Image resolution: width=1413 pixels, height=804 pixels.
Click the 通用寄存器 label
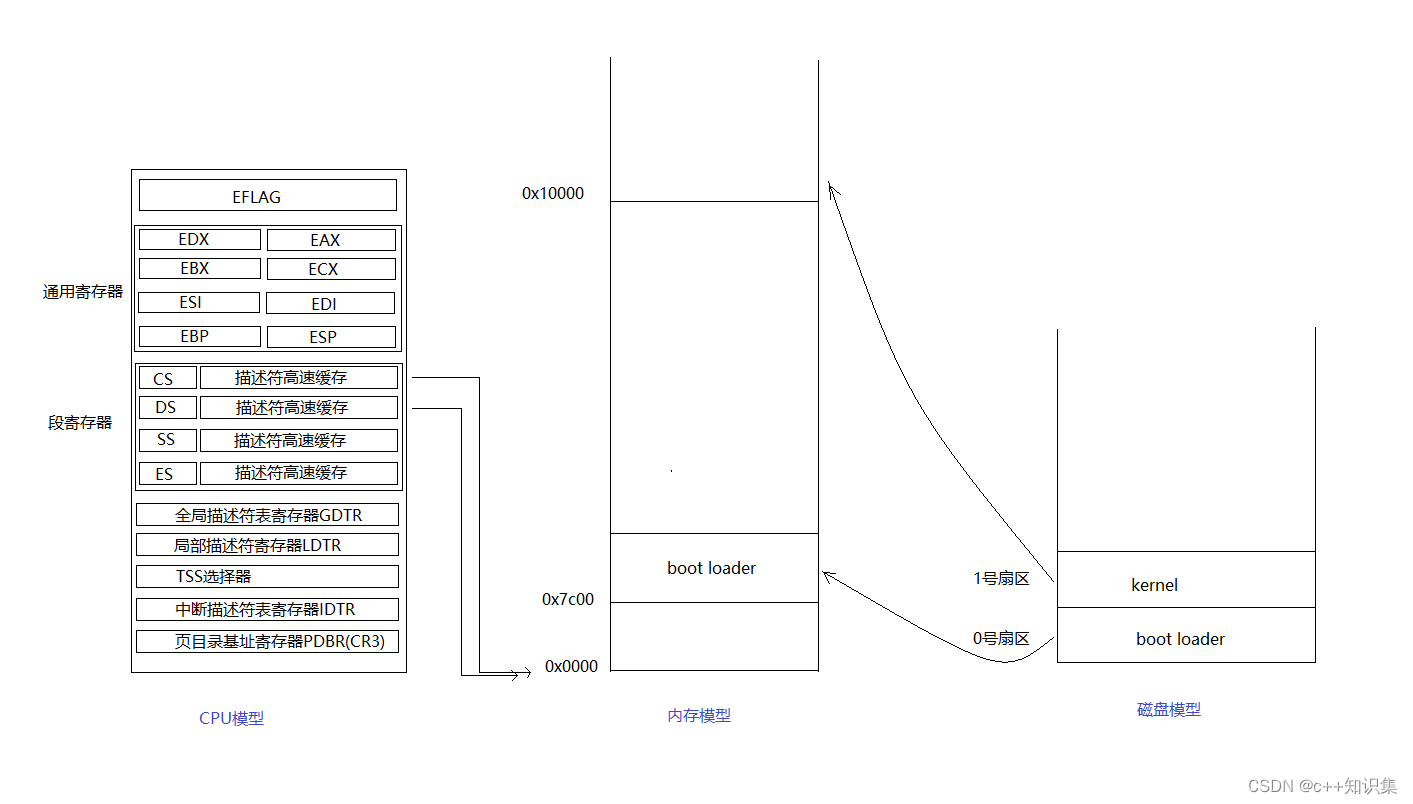point(83,292)
